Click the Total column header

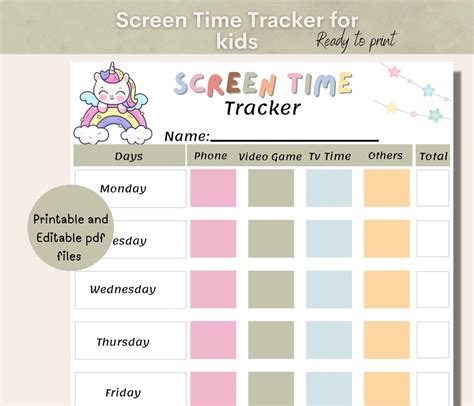pyautogui.click(x=433, y=155)
